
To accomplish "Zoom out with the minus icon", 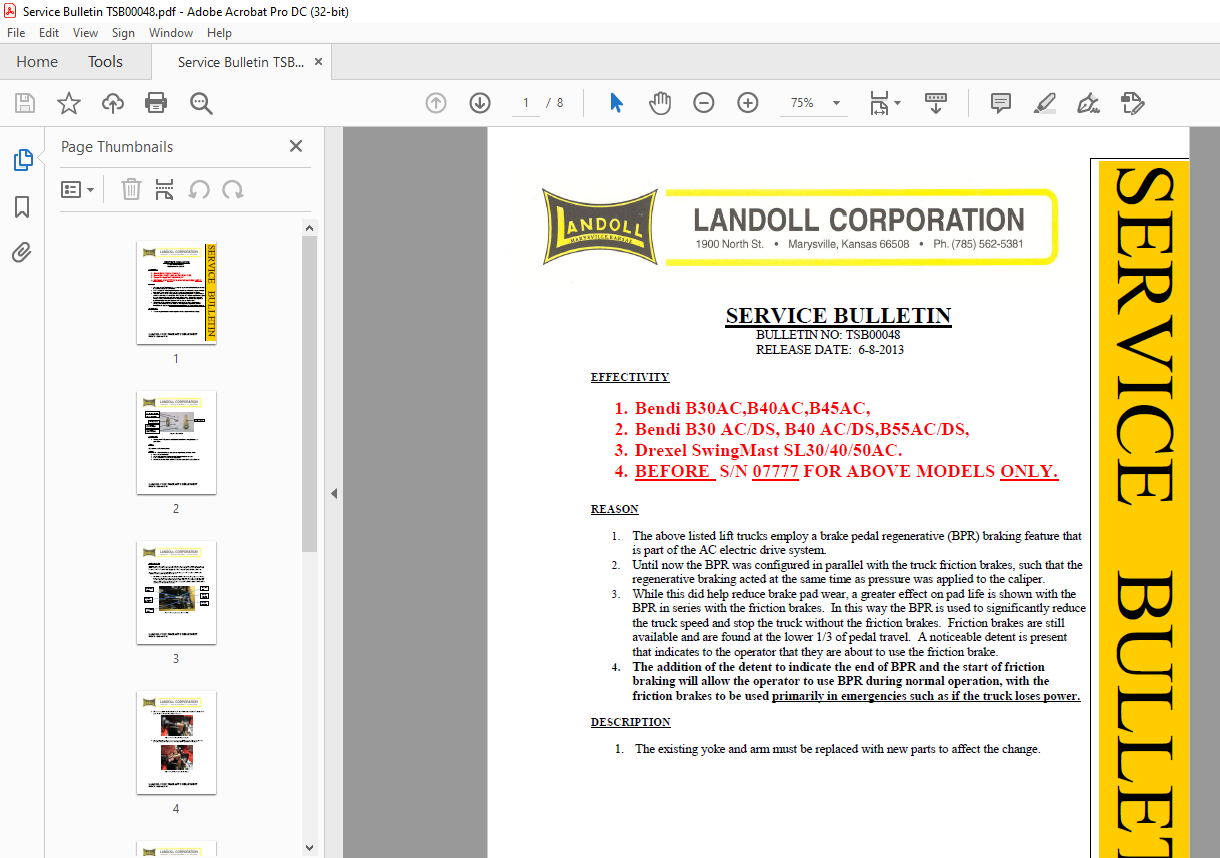I will click(704, 103).
